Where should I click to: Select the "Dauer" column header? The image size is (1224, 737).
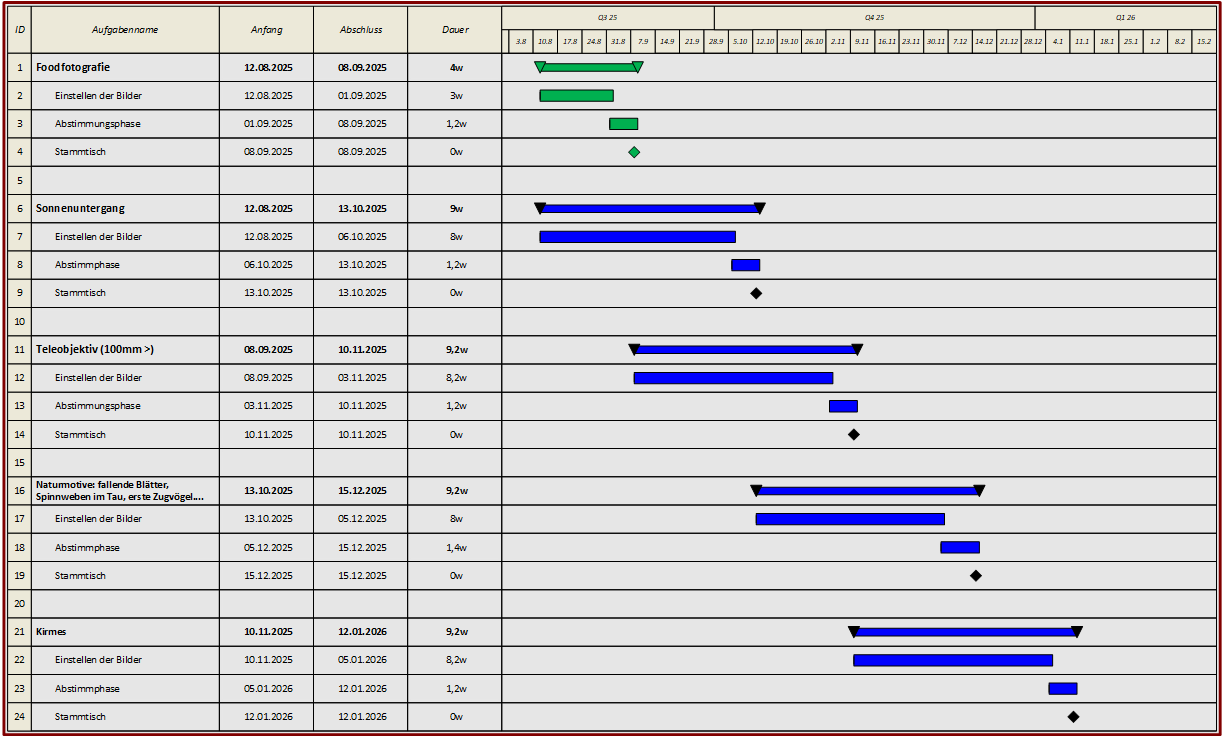(455, 30)
